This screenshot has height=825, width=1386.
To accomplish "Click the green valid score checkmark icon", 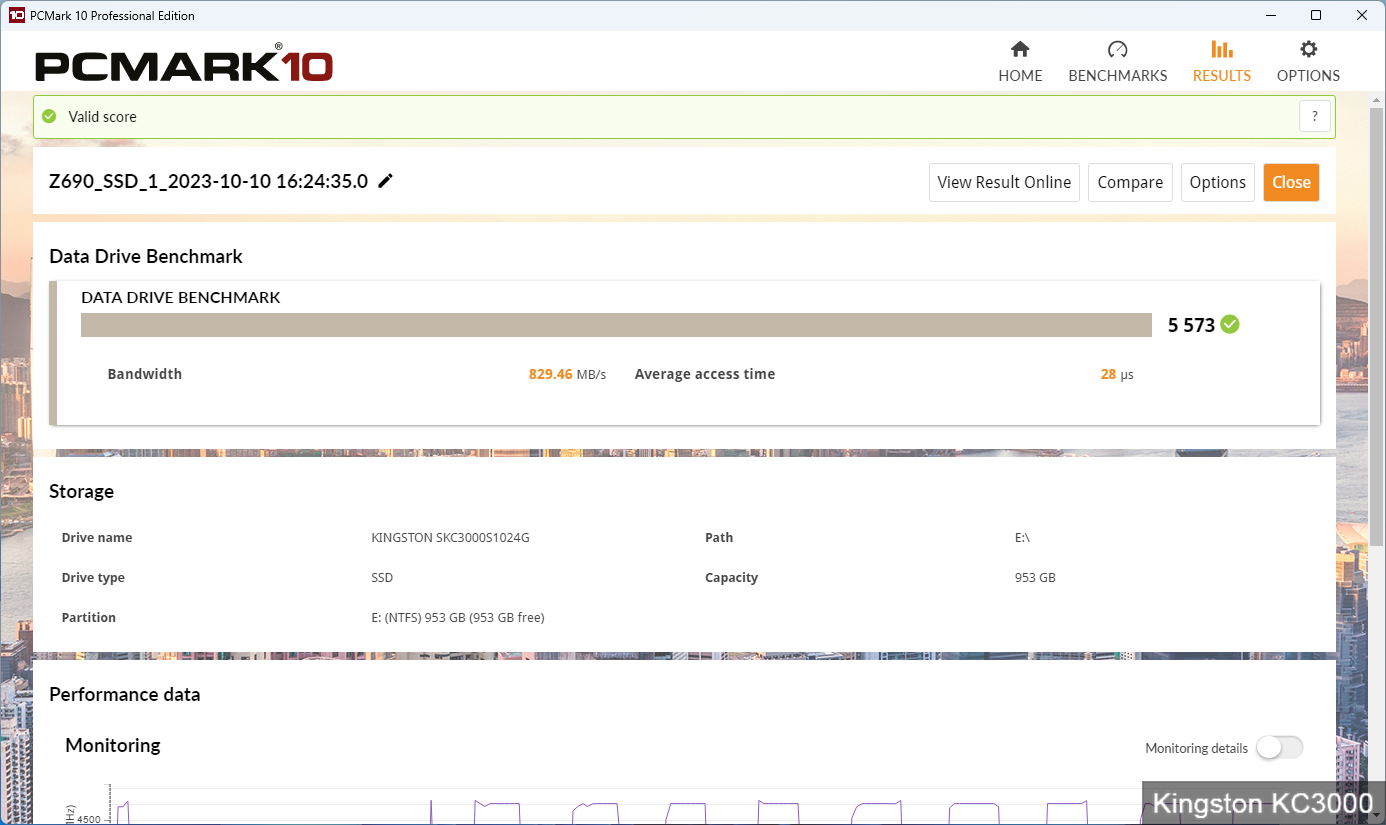I will [x=49, y=116].
